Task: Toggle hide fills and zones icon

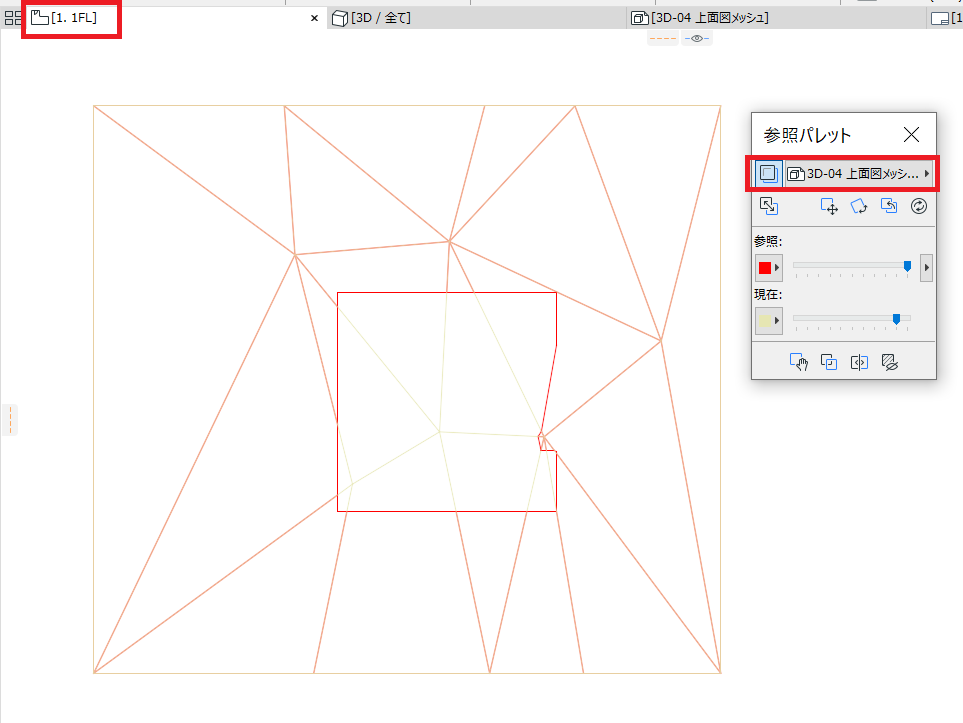Action: (x=889, y=362)
